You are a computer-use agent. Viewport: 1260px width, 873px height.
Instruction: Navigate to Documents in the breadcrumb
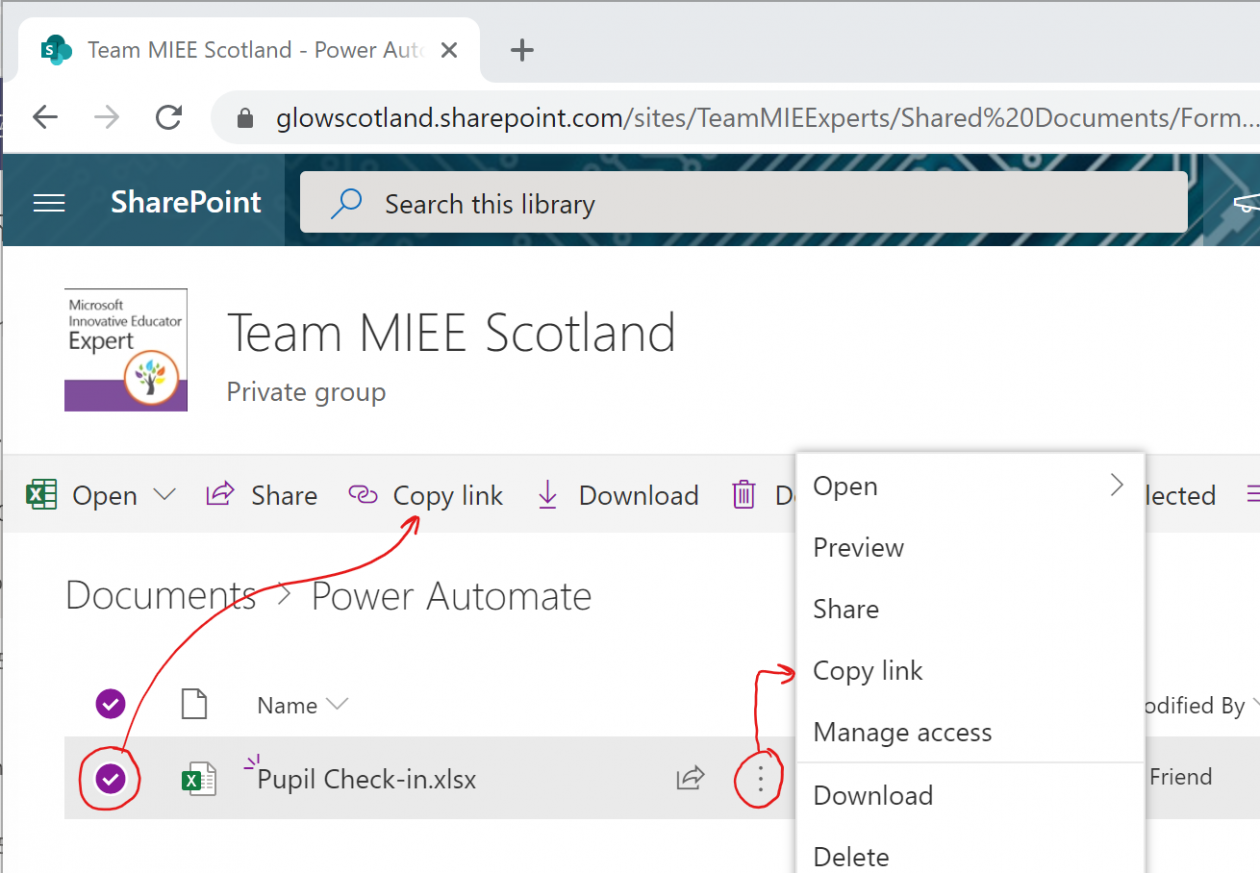tap(161, 596)
